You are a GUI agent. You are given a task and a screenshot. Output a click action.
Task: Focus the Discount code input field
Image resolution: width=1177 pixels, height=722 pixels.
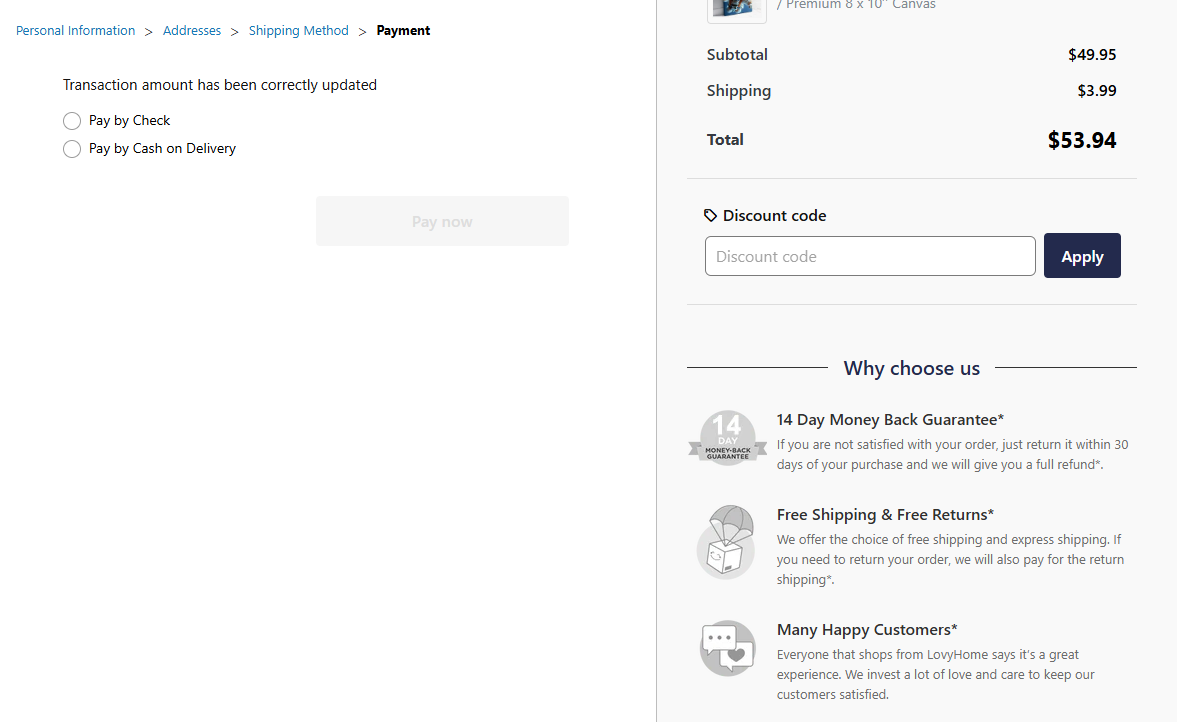[x=870, y=256]
